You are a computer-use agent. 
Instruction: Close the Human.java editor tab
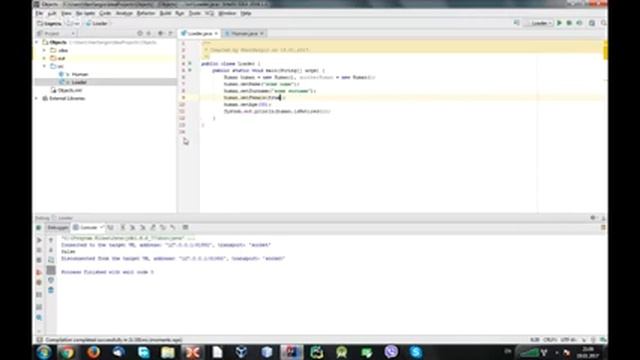point(262,33)
